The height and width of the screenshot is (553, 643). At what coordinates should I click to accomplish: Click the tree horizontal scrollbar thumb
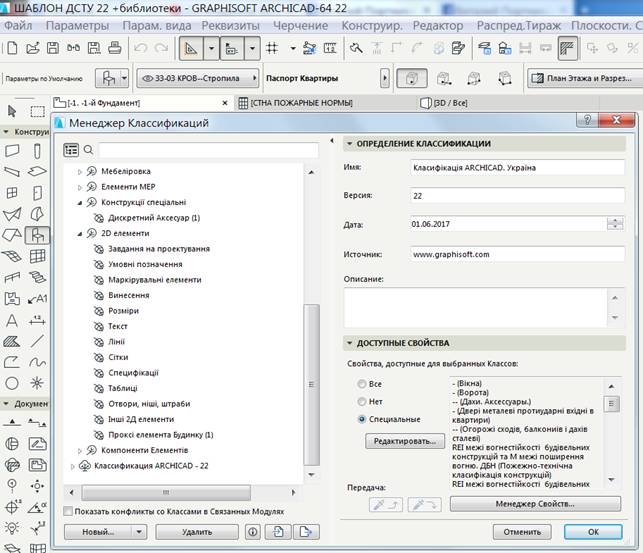(166, 492)
